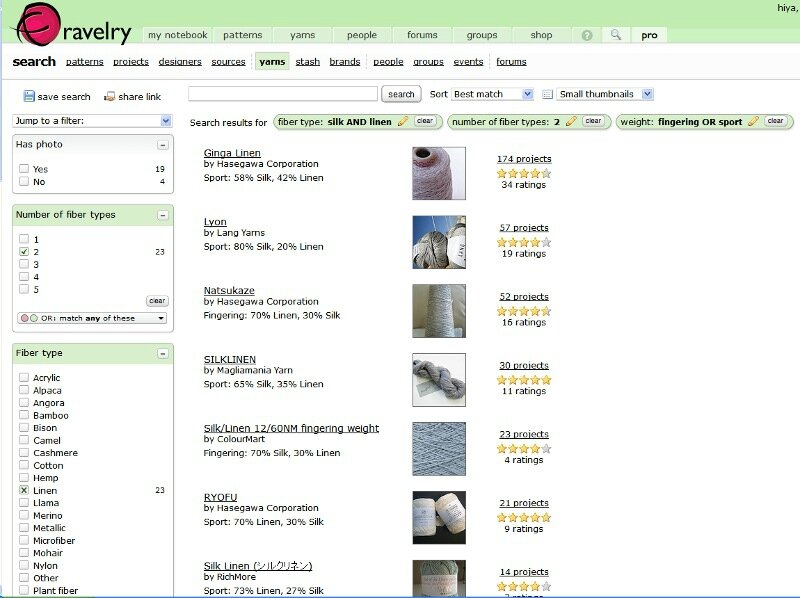Screen dimensions: 800x598
Task: Open the help question mark icon
Action: 587,35
